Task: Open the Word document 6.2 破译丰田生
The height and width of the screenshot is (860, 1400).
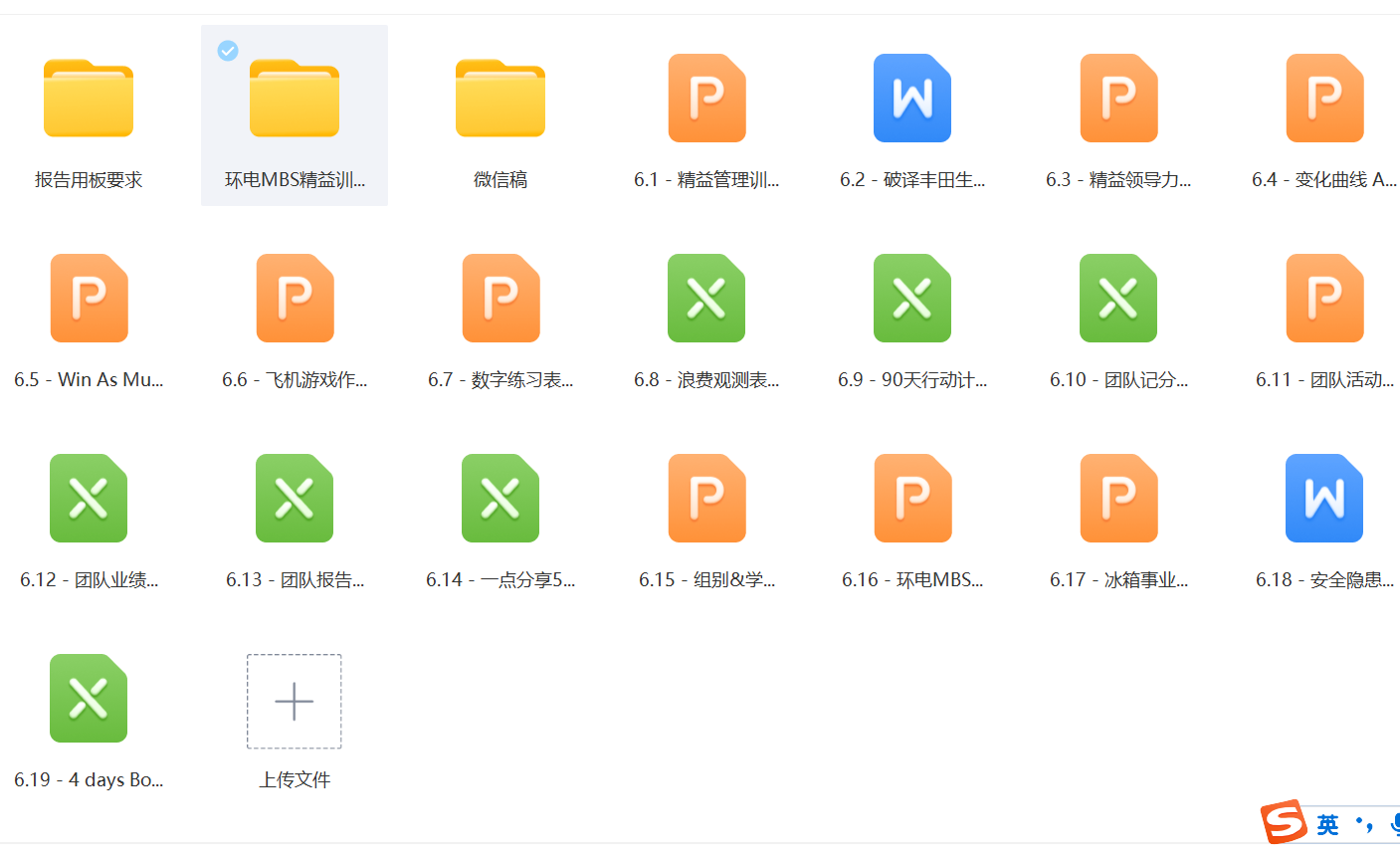Action: point(912,98)
